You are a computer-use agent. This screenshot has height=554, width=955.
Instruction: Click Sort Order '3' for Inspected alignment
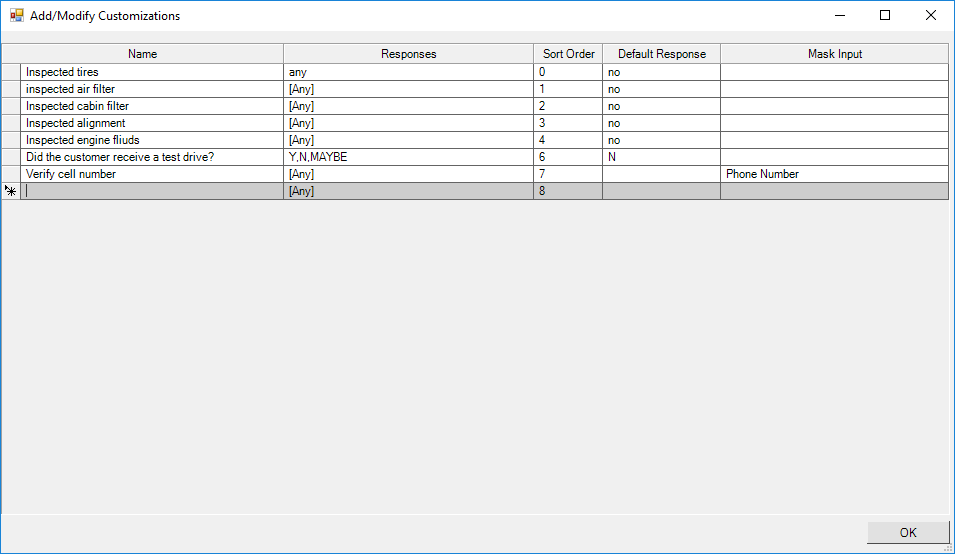pos(568,123)
